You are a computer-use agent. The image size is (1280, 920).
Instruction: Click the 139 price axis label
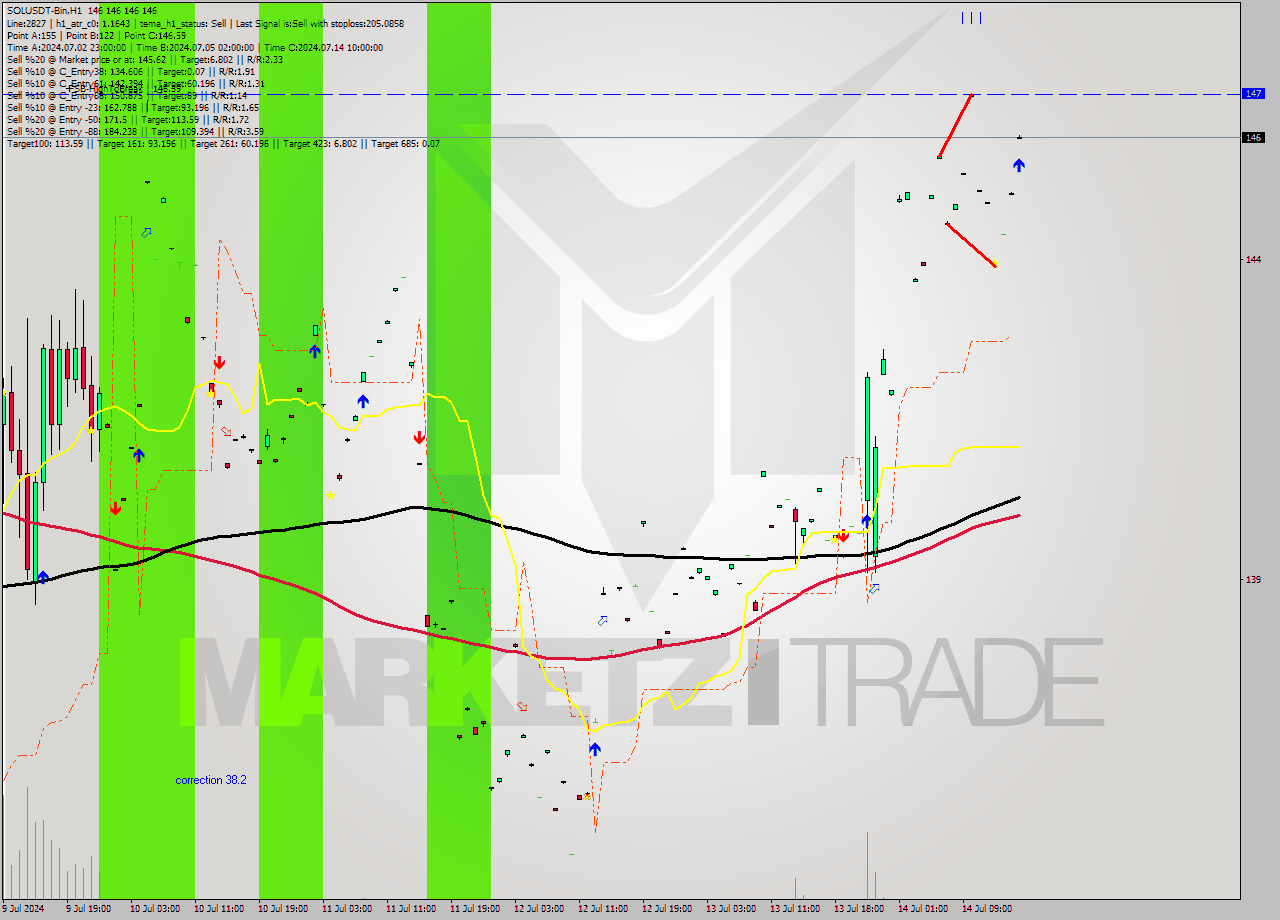(1253, 579)
